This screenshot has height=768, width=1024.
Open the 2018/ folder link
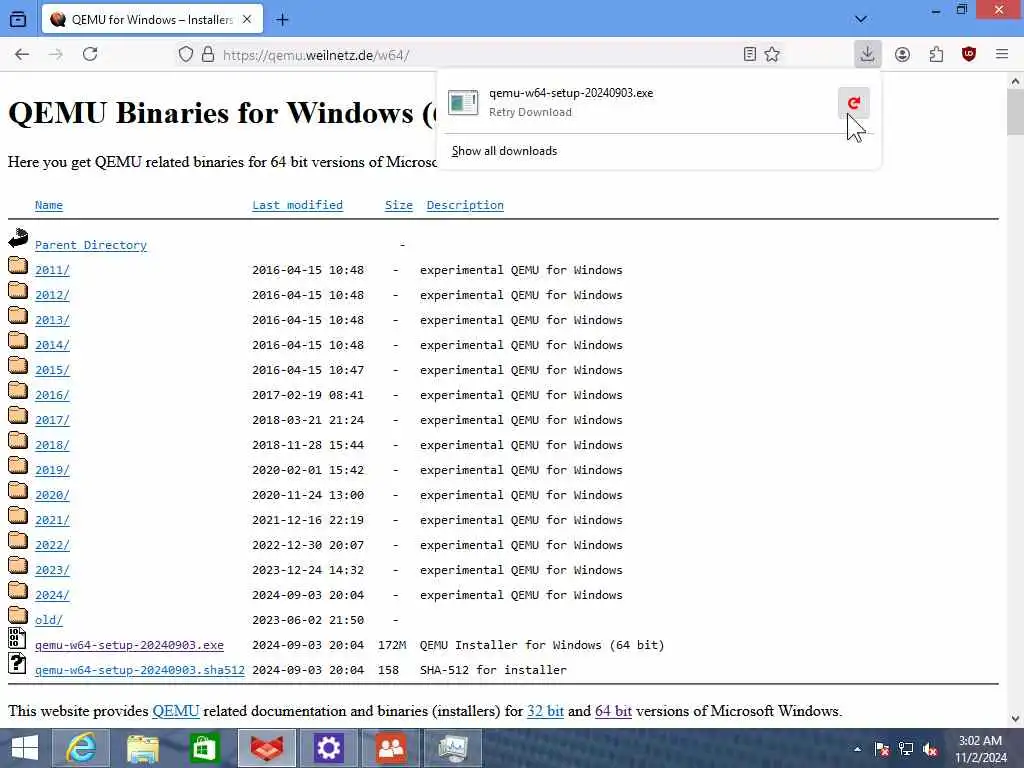(x=52, y=445)
